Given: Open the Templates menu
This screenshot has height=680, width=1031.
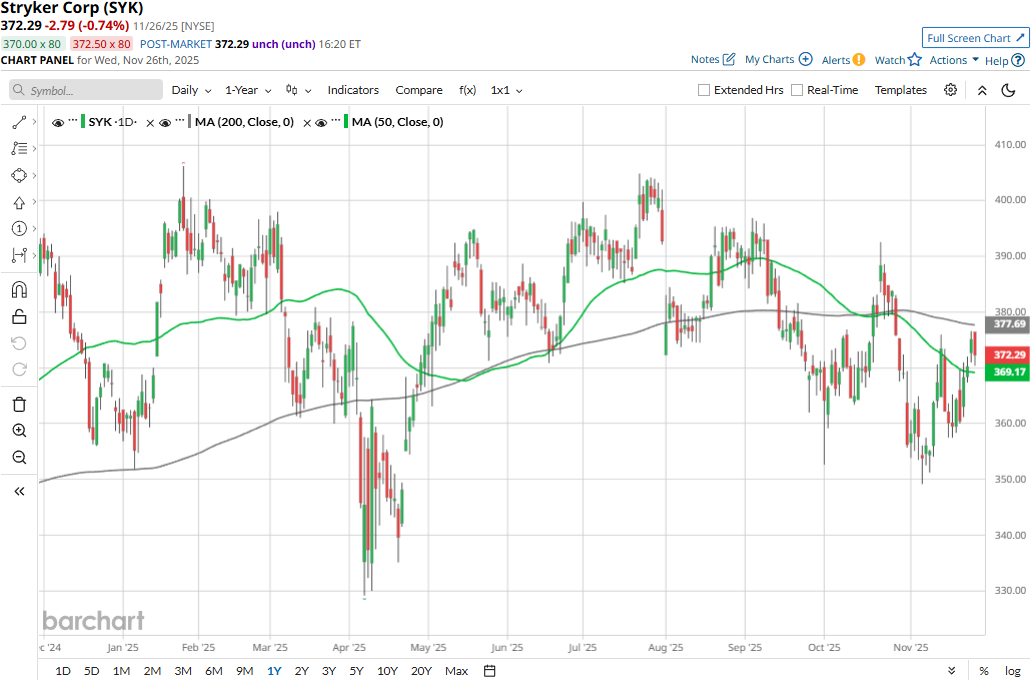Looking at the screenshot, I should click(900, 90).
